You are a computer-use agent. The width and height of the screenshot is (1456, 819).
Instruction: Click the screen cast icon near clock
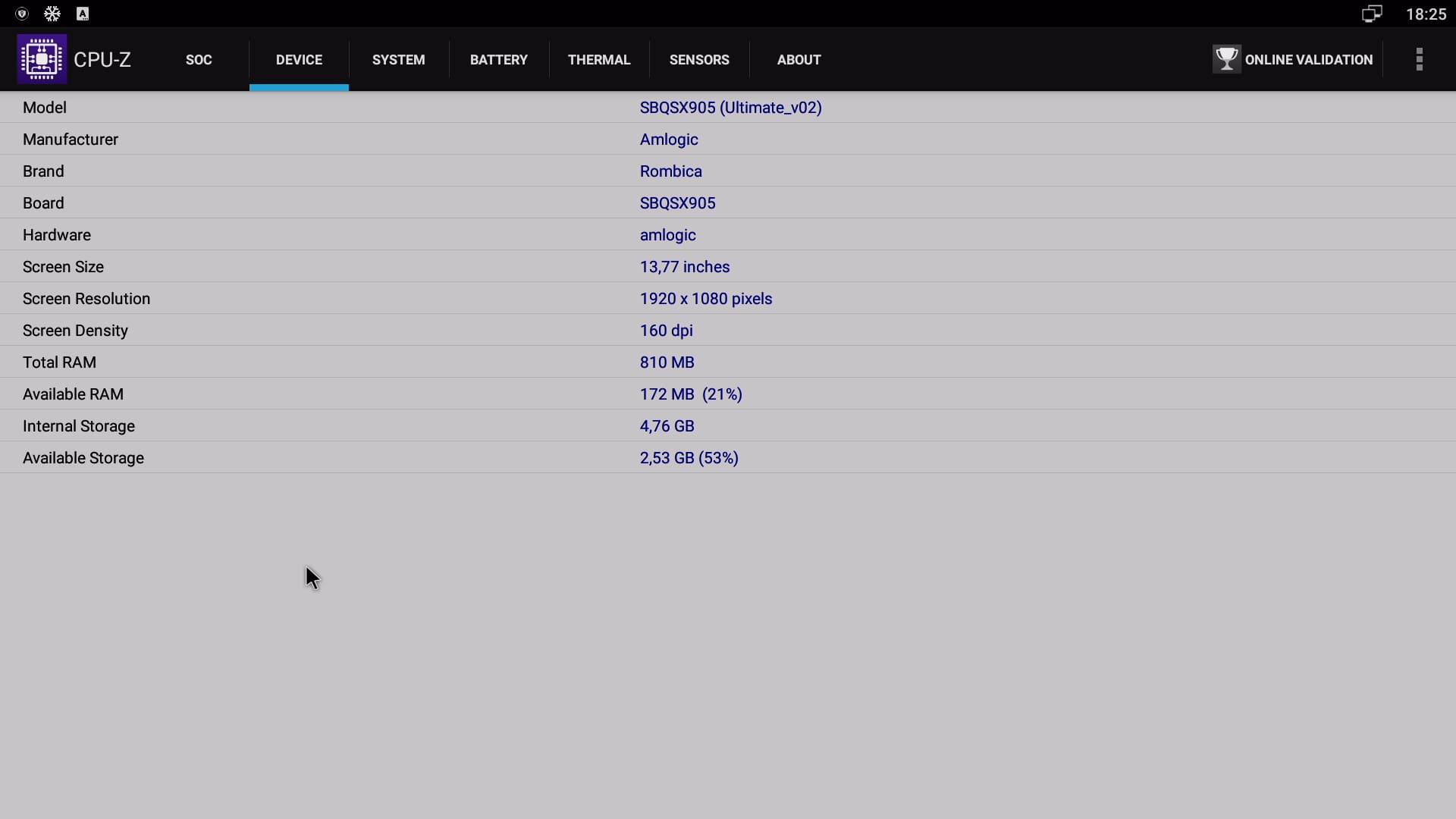coord(1371,14)
